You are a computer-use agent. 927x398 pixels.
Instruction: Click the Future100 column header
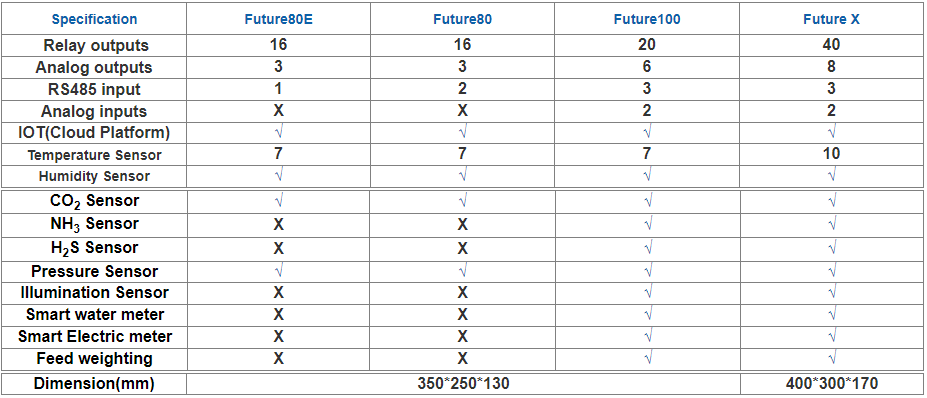click(647, 19)
